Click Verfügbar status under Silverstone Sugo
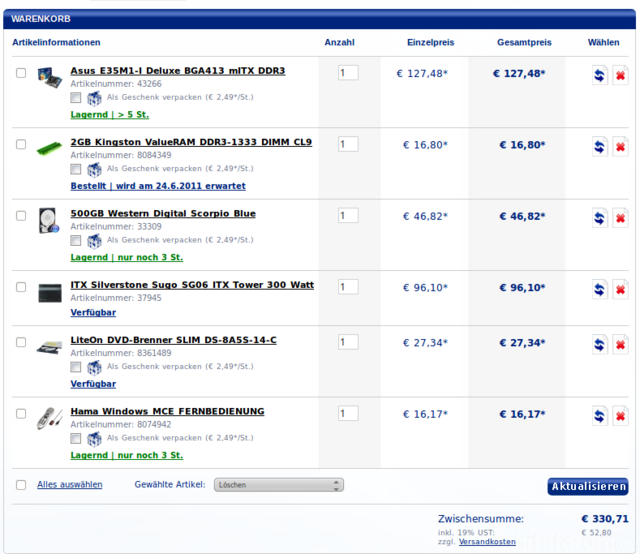Image resolution: width=640 pixels, height=554 pixels. click(x=93, y=313)
